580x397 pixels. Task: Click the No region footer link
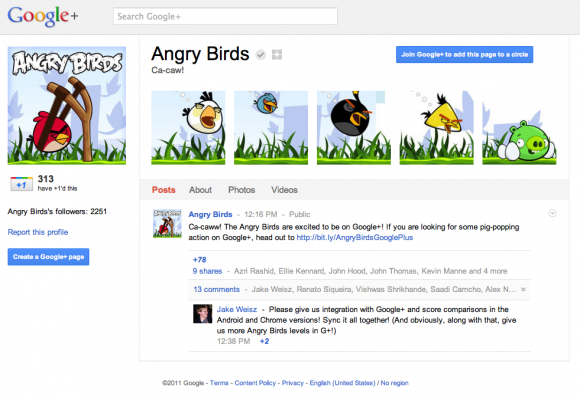click(x=394, y=383)
